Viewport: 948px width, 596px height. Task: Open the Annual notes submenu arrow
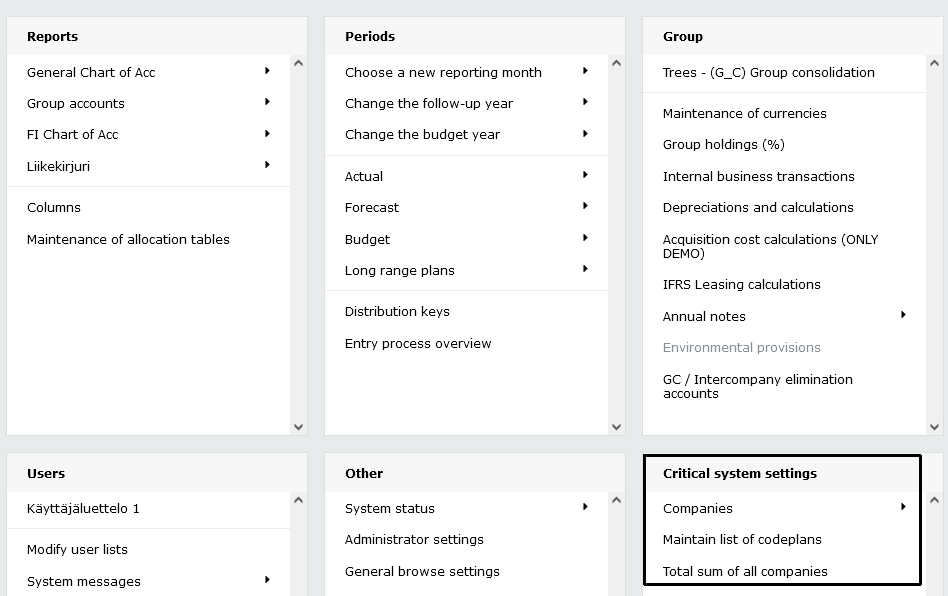tap(903, 314)
